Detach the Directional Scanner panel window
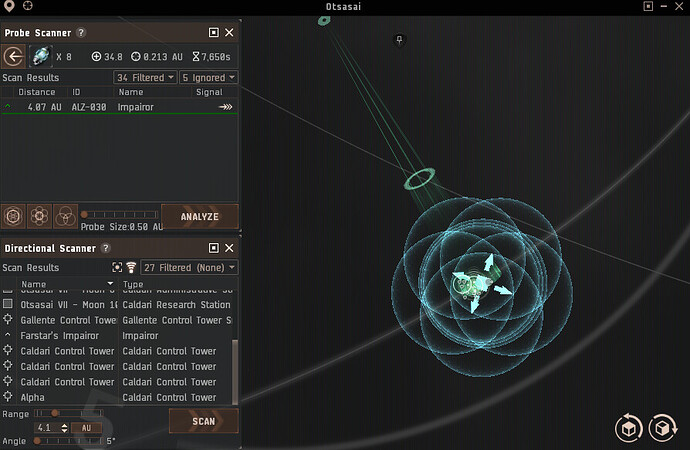This screenshot has width=690, height=450. [213, 248]
